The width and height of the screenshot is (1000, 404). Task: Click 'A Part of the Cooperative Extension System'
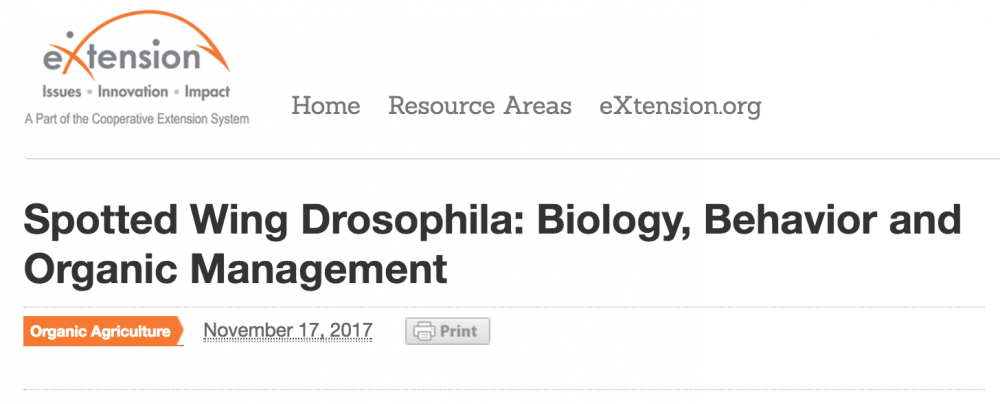(136, 119)
